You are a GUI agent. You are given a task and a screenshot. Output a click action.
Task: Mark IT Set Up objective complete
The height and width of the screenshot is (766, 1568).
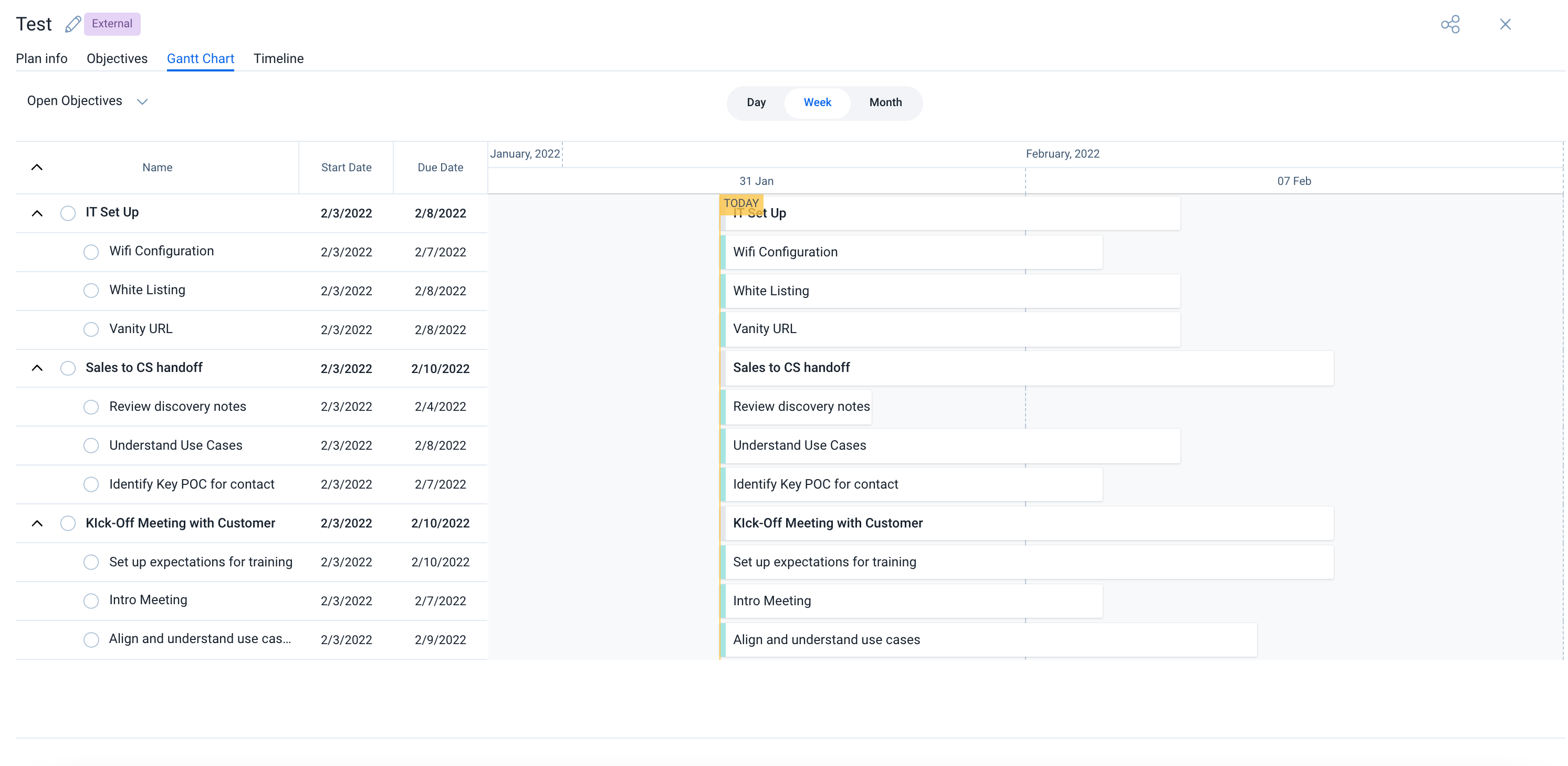coord(68,213)
